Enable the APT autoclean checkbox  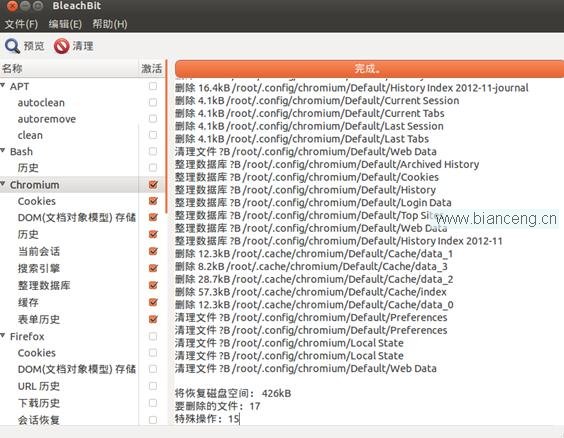coord(153,102)
